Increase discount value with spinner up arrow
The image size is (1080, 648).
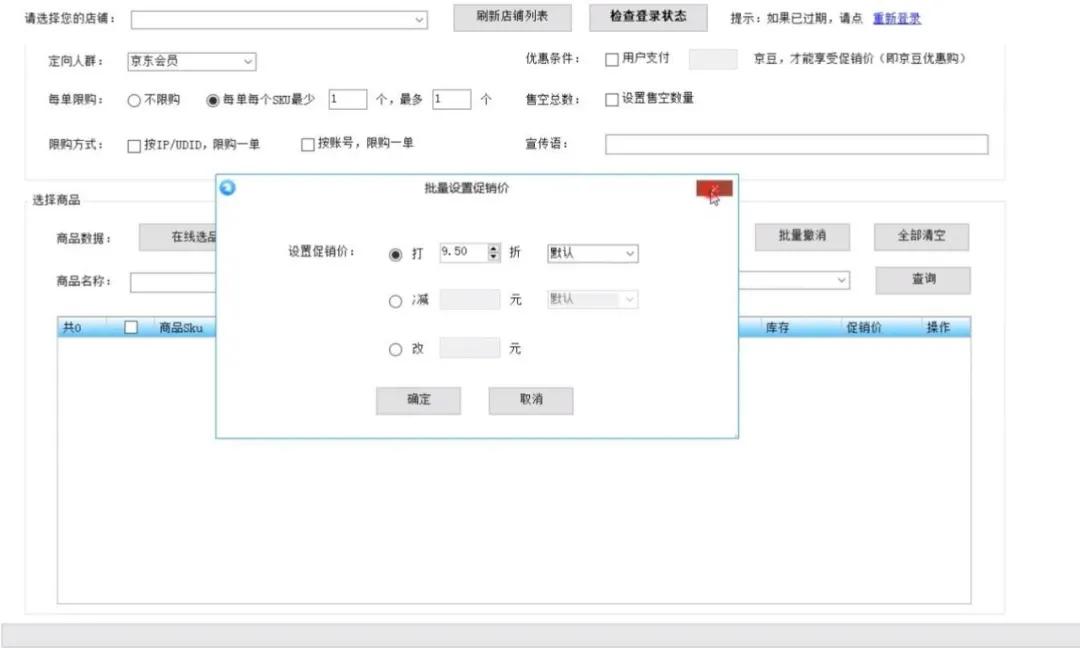click(494, 248)
